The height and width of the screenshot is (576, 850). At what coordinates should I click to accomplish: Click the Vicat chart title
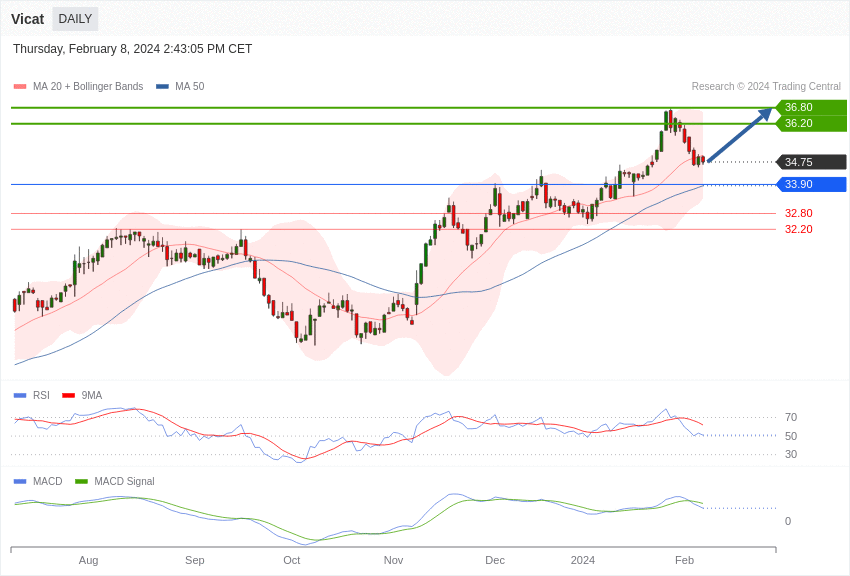click(27, 19)
